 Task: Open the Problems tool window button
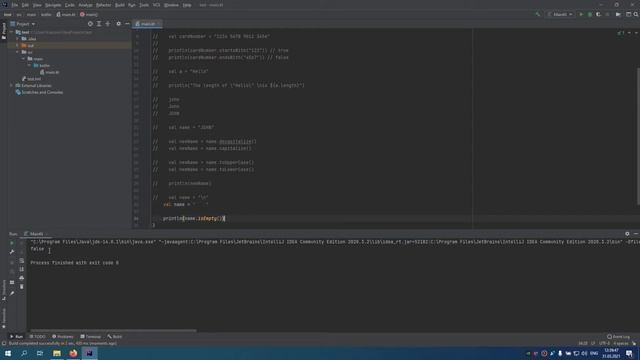coord(62,337)
